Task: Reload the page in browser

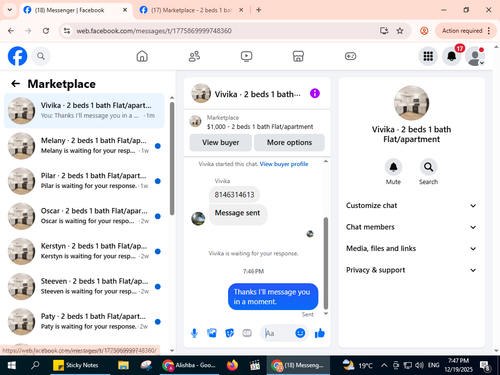Action: 46,31
